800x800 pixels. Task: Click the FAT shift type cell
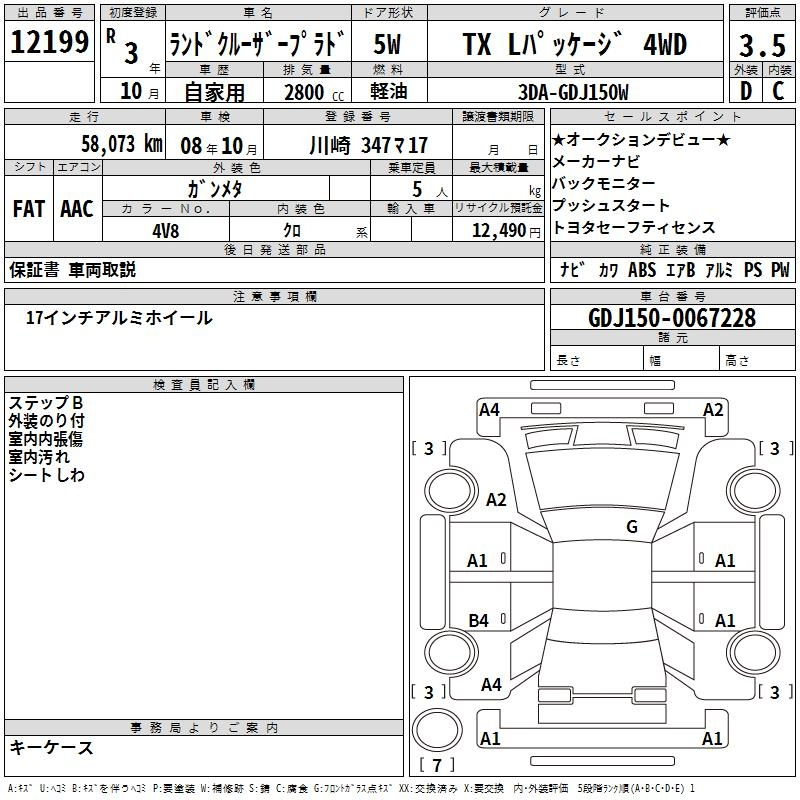pyautogui.click(x=28, y=208)
